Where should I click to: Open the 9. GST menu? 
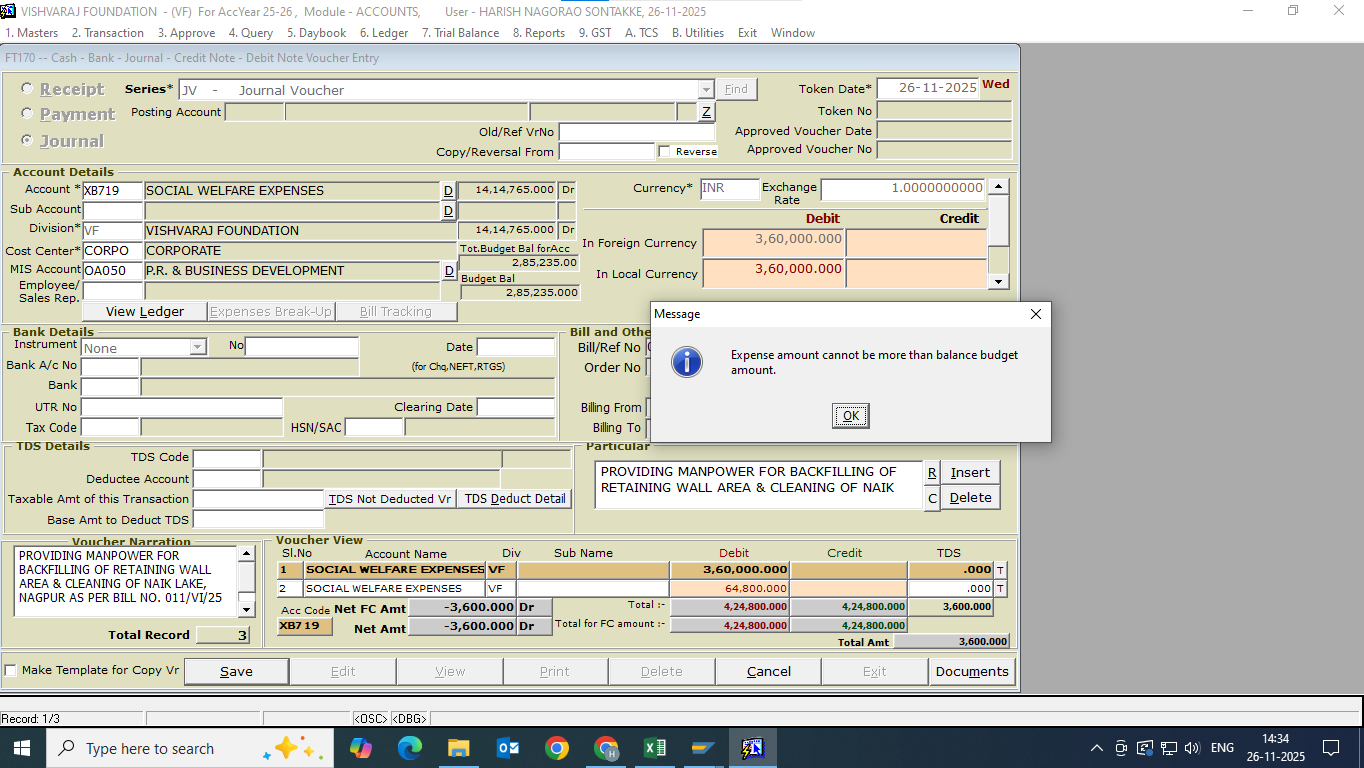594,33
